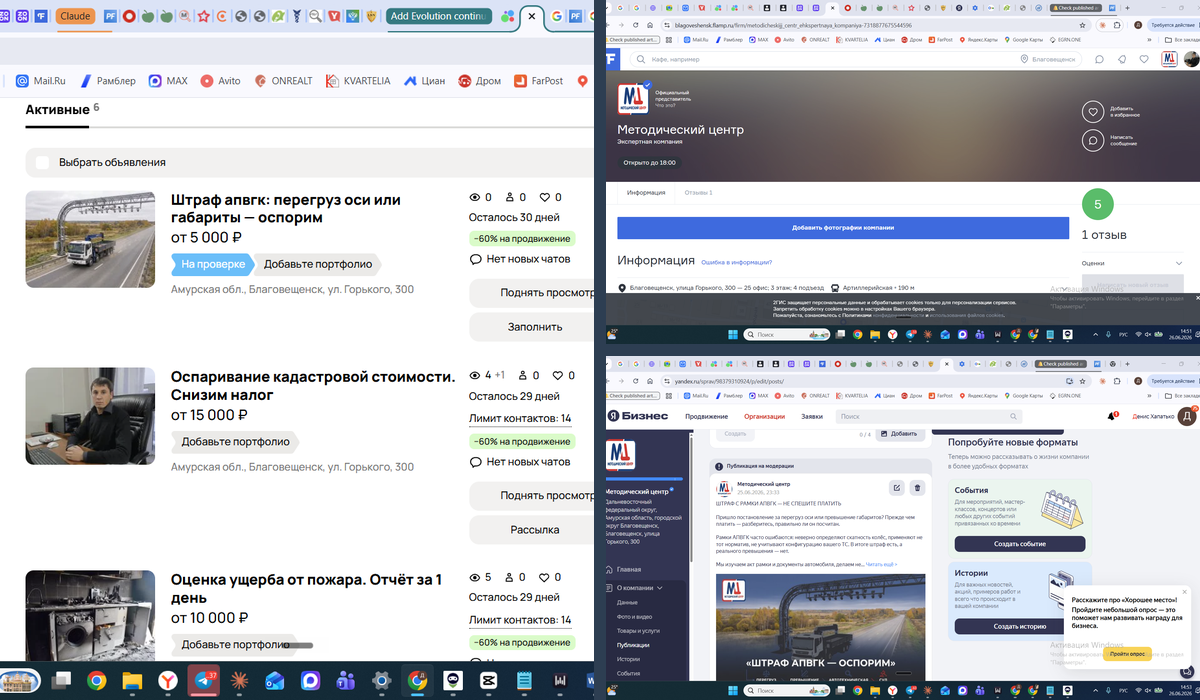
Task: Open 'Оспаривание кадастровой стоимости' listing title
Action: pyautogui.click(x=313, y=385)
